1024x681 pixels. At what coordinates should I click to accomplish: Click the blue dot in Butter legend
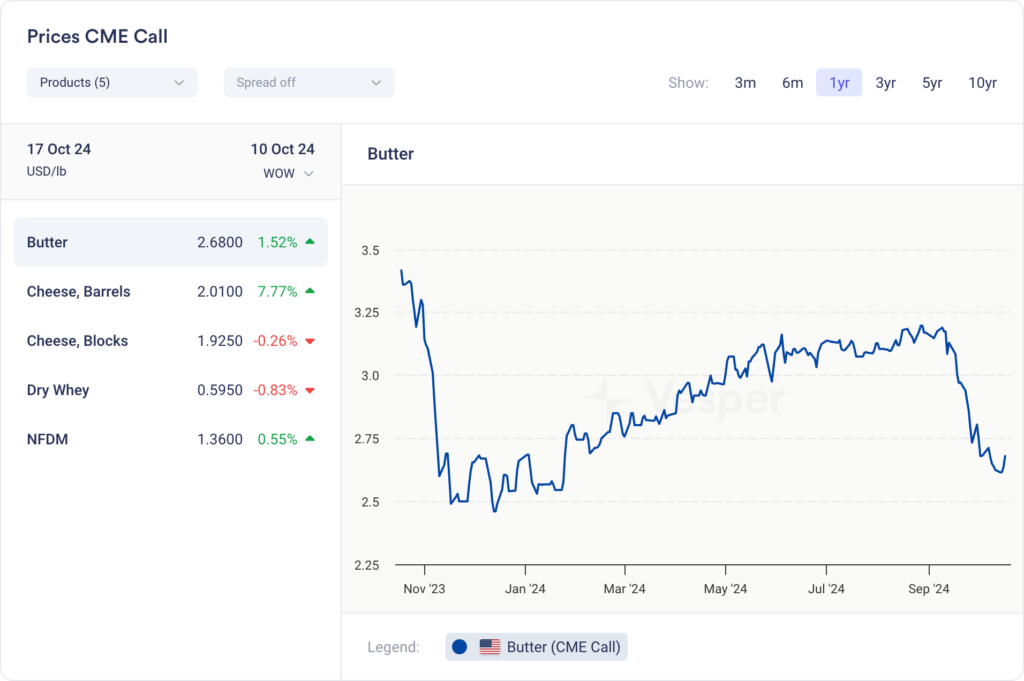pyautogui.click(x=460, y=647)
